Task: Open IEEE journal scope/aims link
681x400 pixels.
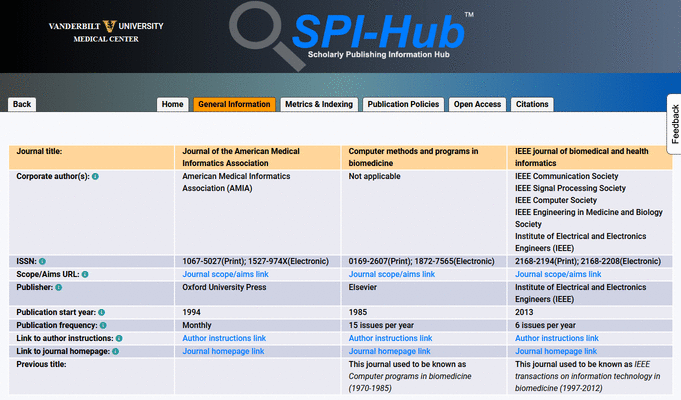Action: pyautogui.click(x=558, y=274)
